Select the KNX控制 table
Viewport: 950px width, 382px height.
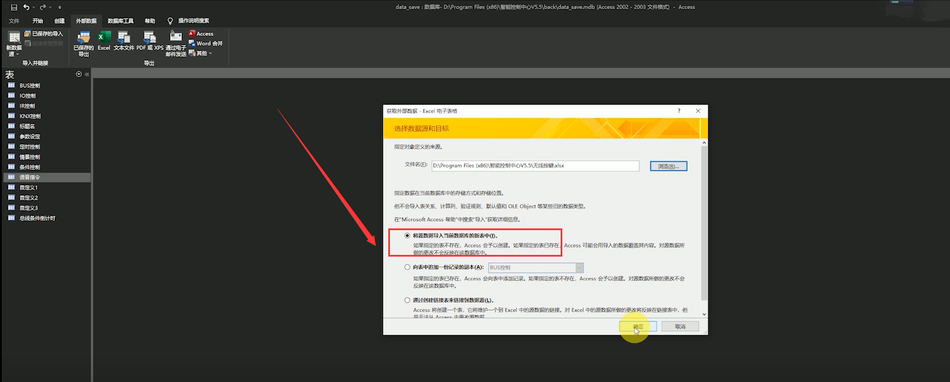coord(46,116)
